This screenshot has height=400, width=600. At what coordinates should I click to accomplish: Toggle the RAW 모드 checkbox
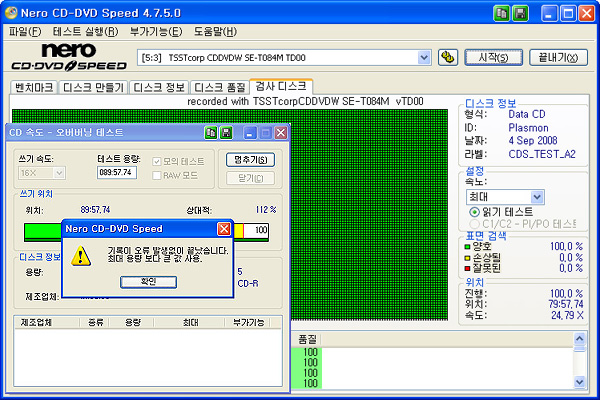pyautogui.click(x=157, y=176)
